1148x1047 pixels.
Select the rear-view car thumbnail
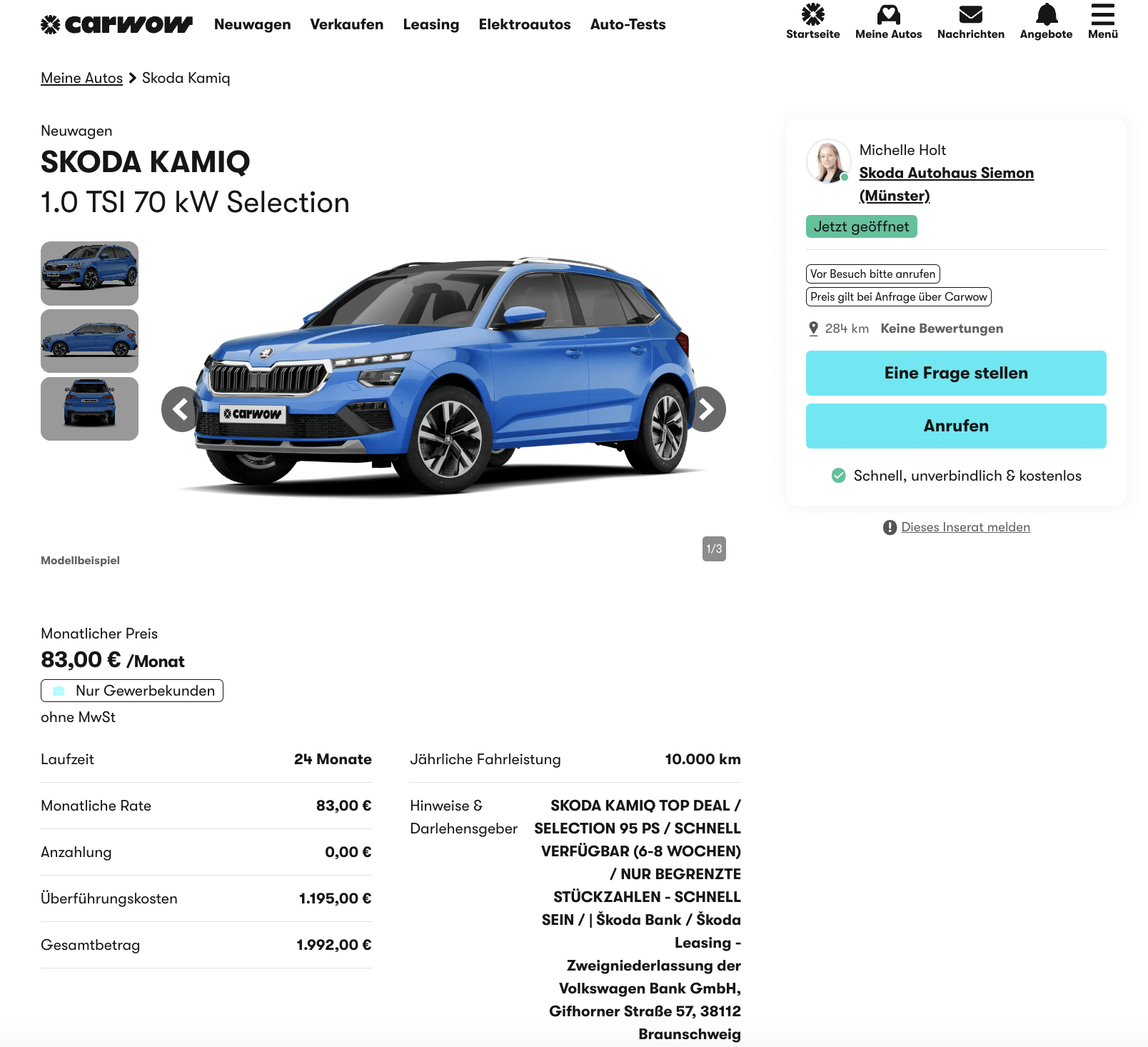pyautogui.click(x=89, y=409)
